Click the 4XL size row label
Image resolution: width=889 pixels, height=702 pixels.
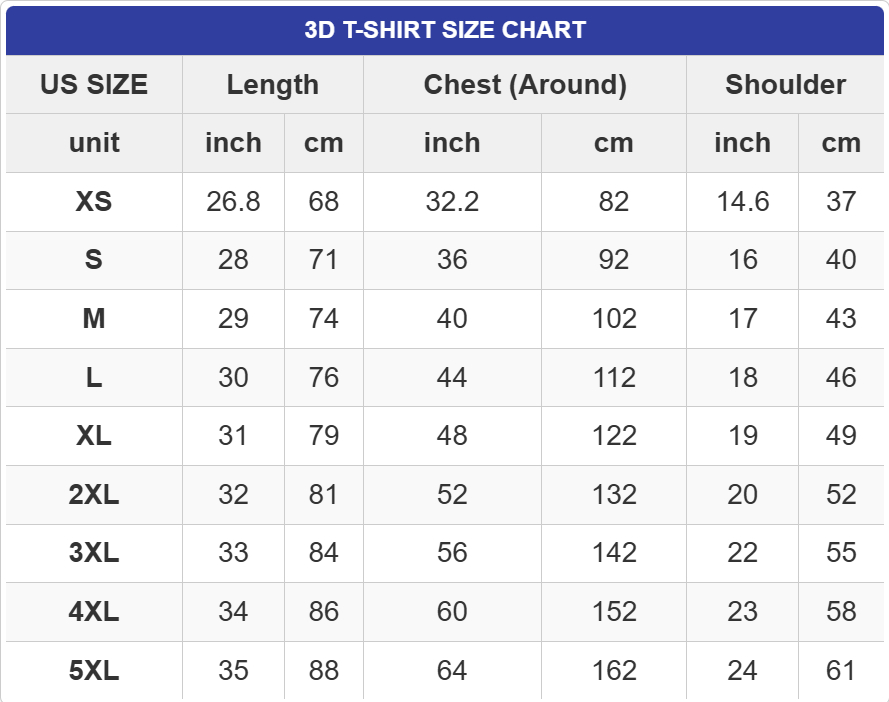94,612
